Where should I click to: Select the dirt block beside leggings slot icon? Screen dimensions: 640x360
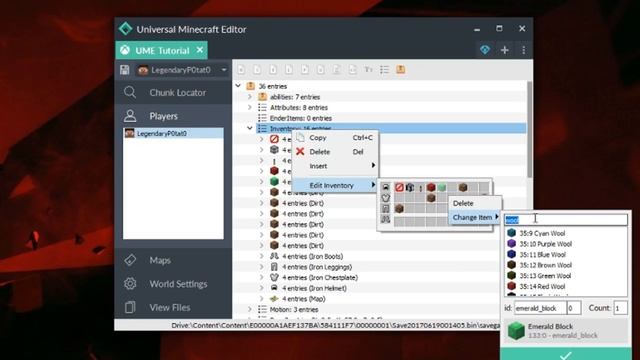[x=399, y=209]
